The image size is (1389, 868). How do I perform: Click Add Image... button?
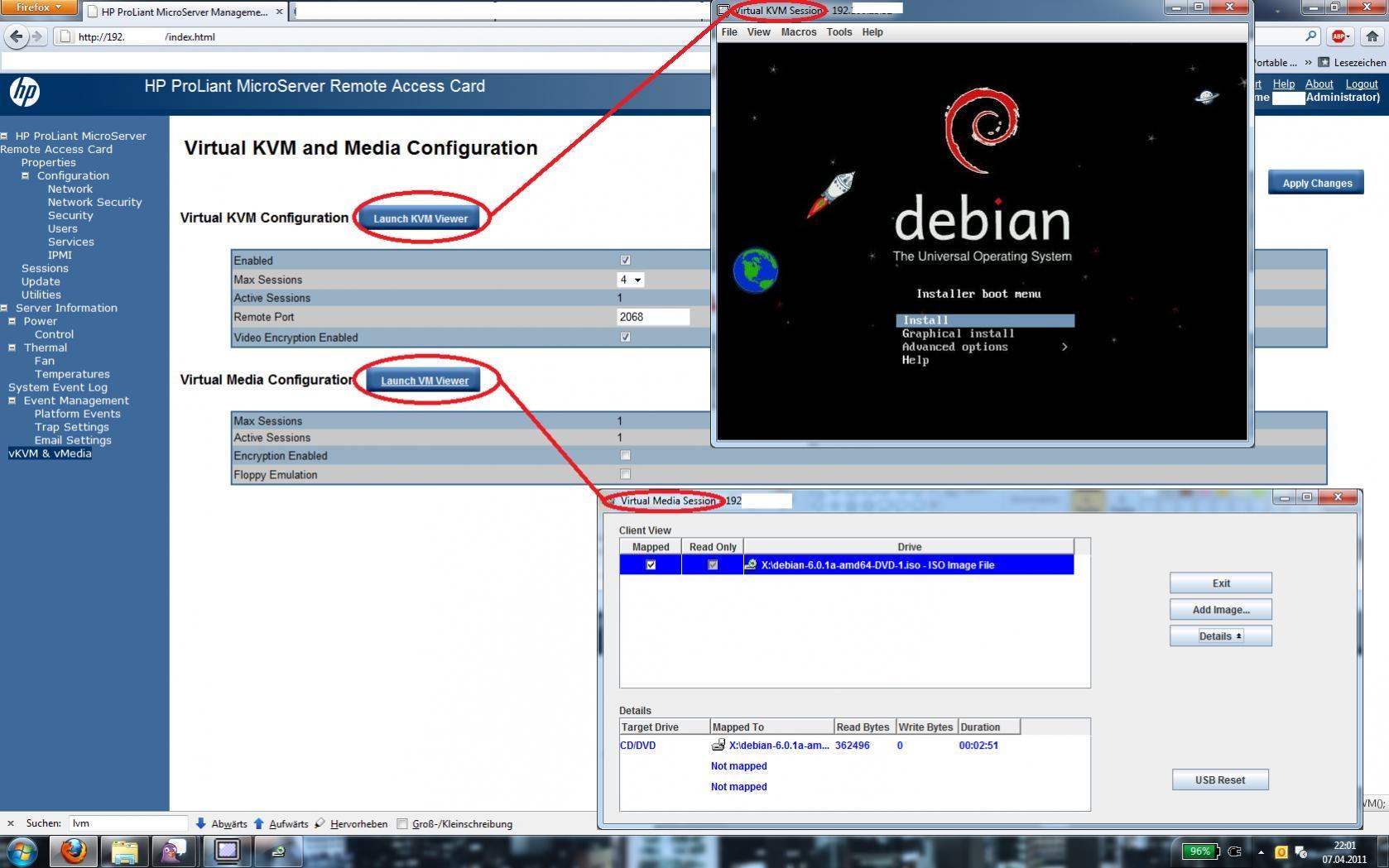[1220, 609]
